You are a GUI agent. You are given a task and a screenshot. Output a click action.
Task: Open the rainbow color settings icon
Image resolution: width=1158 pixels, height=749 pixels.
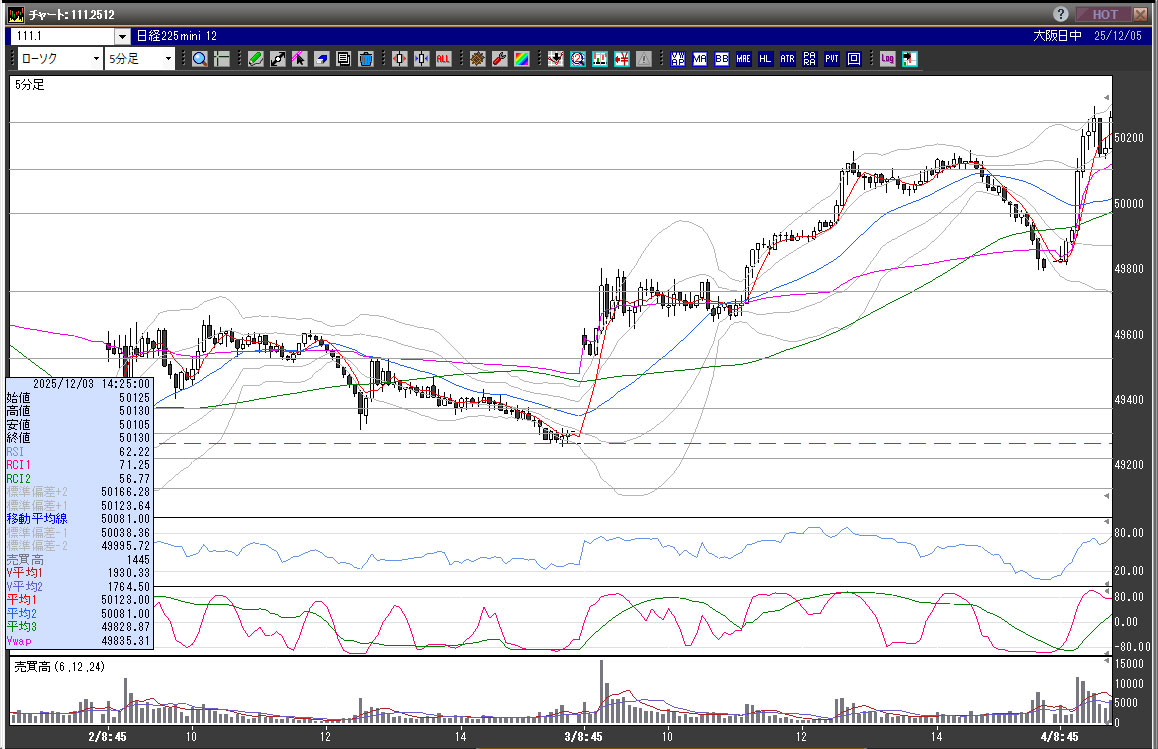tap(521, 59)
